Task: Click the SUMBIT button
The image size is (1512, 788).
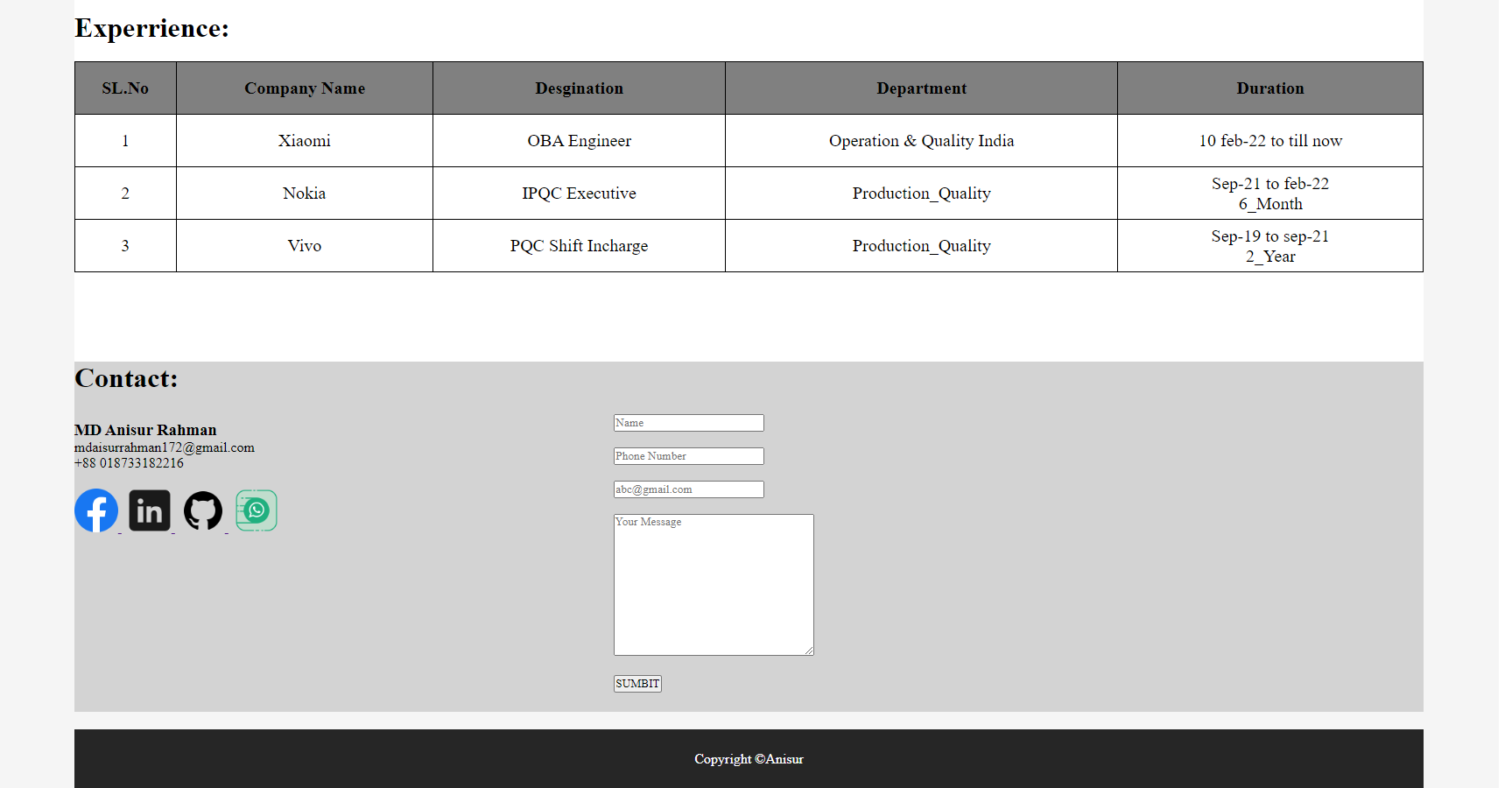Action: 637,684
